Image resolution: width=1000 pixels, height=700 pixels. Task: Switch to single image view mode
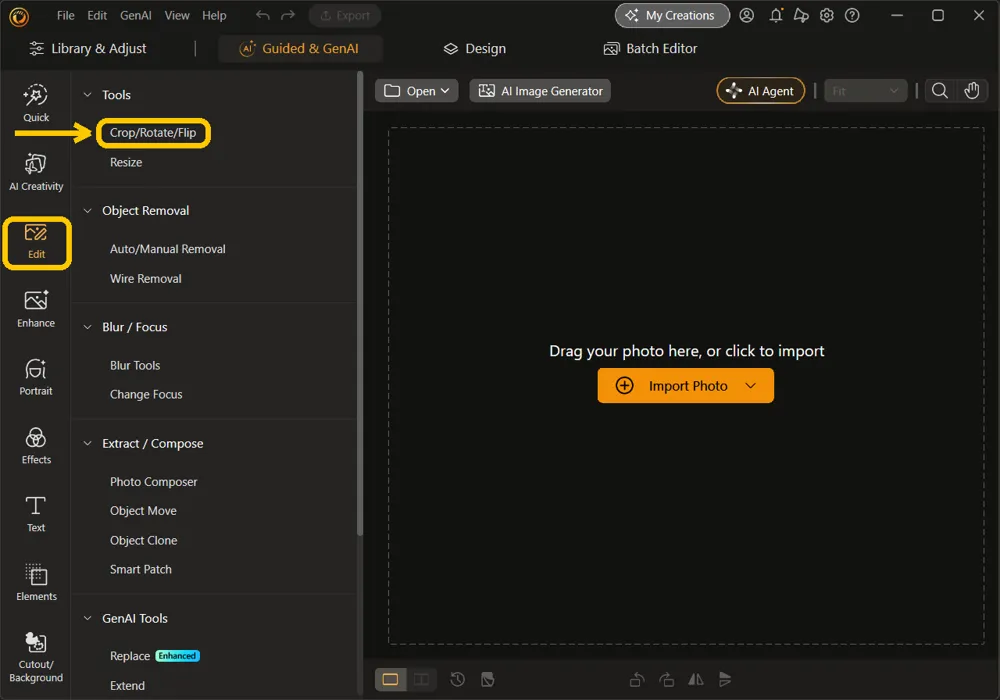[390, 680]
